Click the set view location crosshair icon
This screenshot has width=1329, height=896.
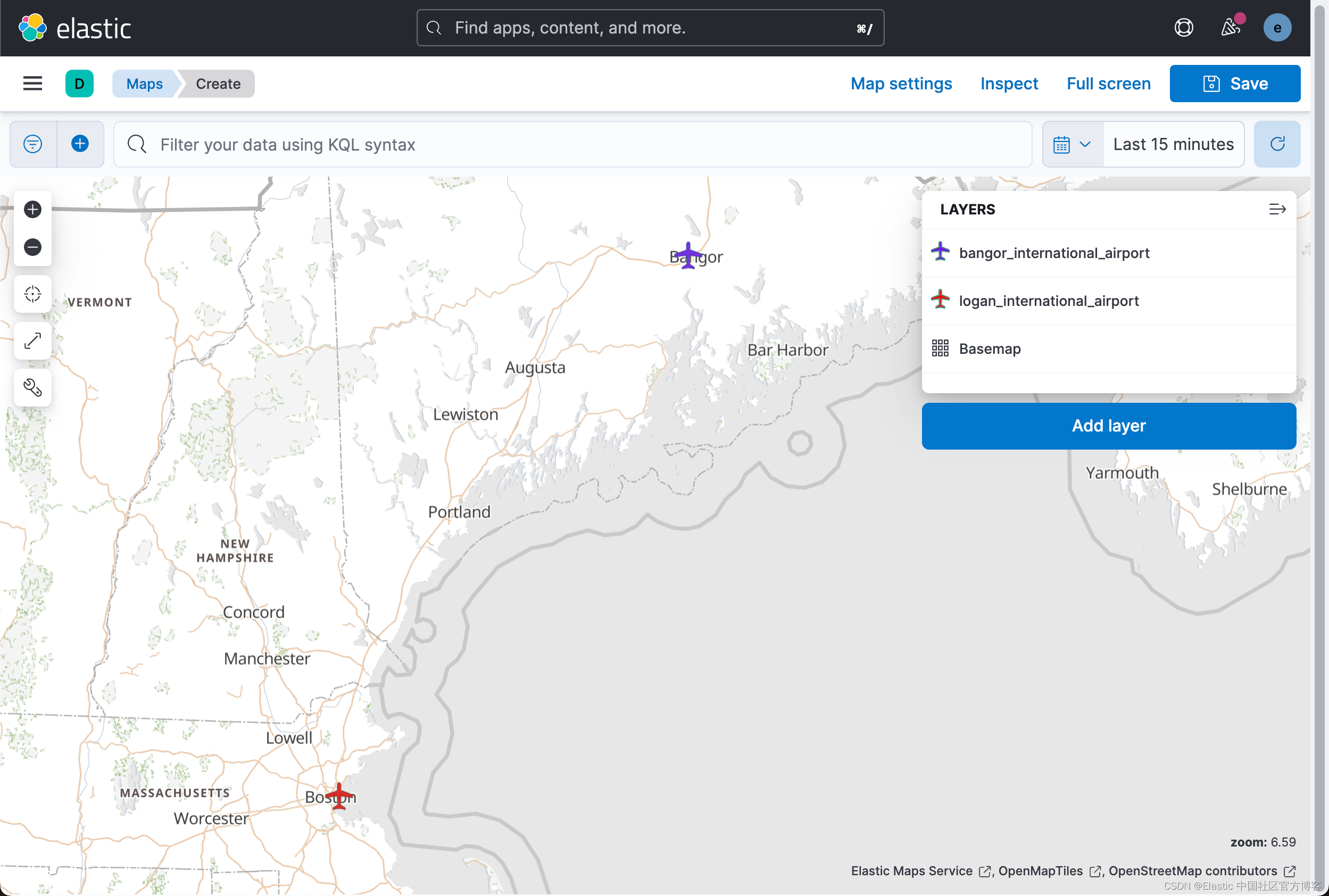coord(32,294)
